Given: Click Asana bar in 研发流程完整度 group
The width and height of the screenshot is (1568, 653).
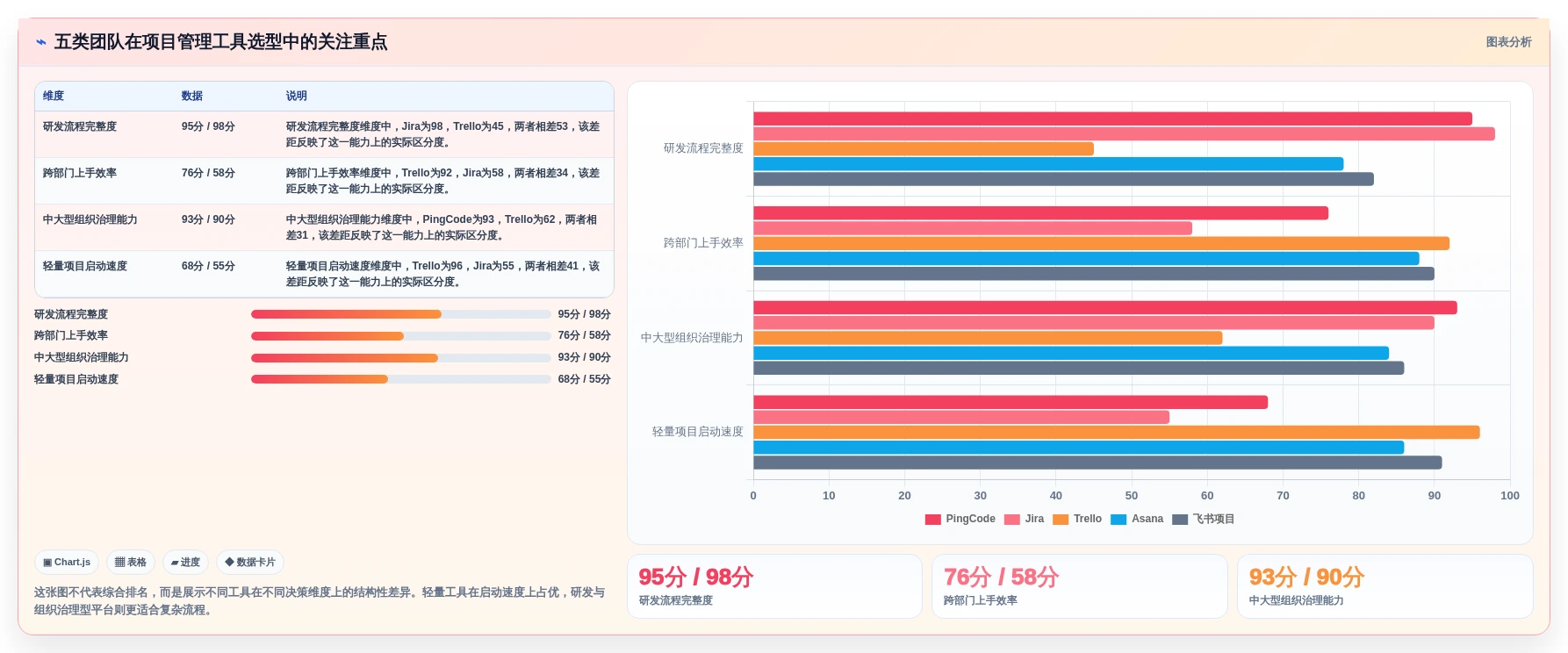Looking at the screenshot, I should tap(1048, 164).
